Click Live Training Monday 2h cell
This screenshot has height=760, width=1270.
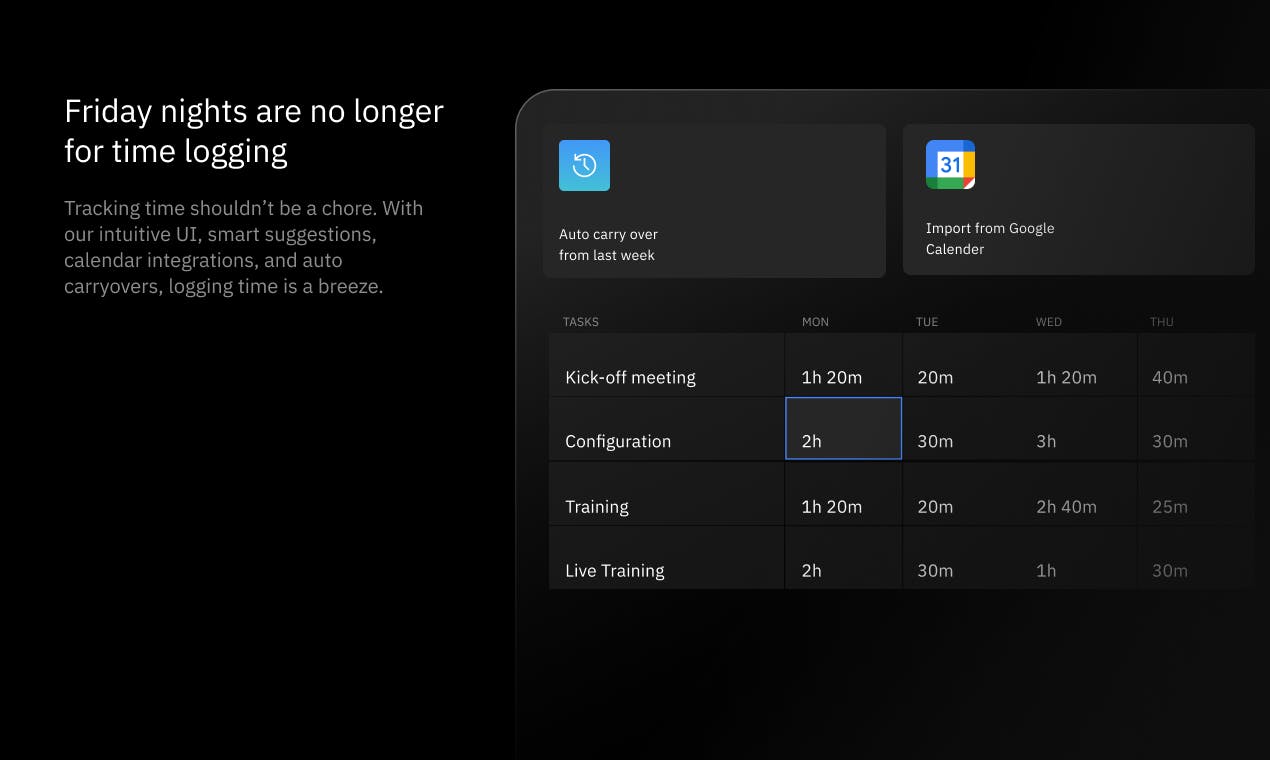[x=844, y=558]
